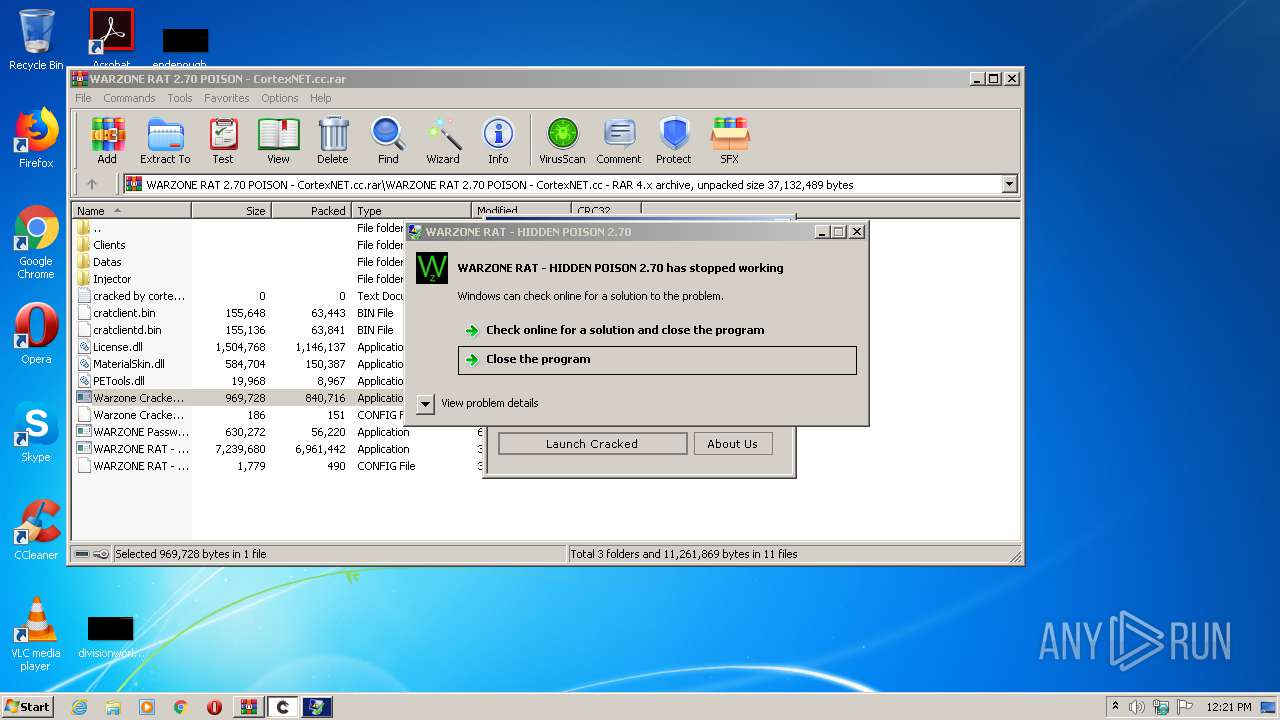The width and height of the screenshot is (1280, 720).
Task: Open Google Chrome desktop shortcut
Action: click(36, 243)
